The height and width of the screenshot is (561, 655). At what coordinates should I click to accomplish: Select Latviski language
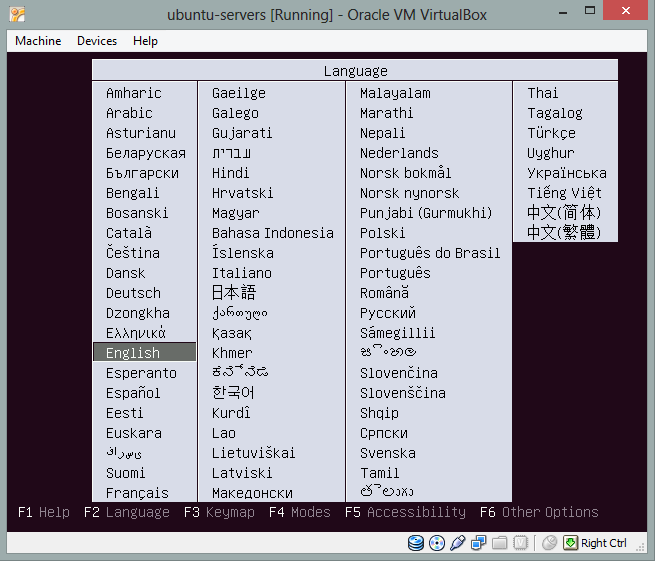[242, 473]
